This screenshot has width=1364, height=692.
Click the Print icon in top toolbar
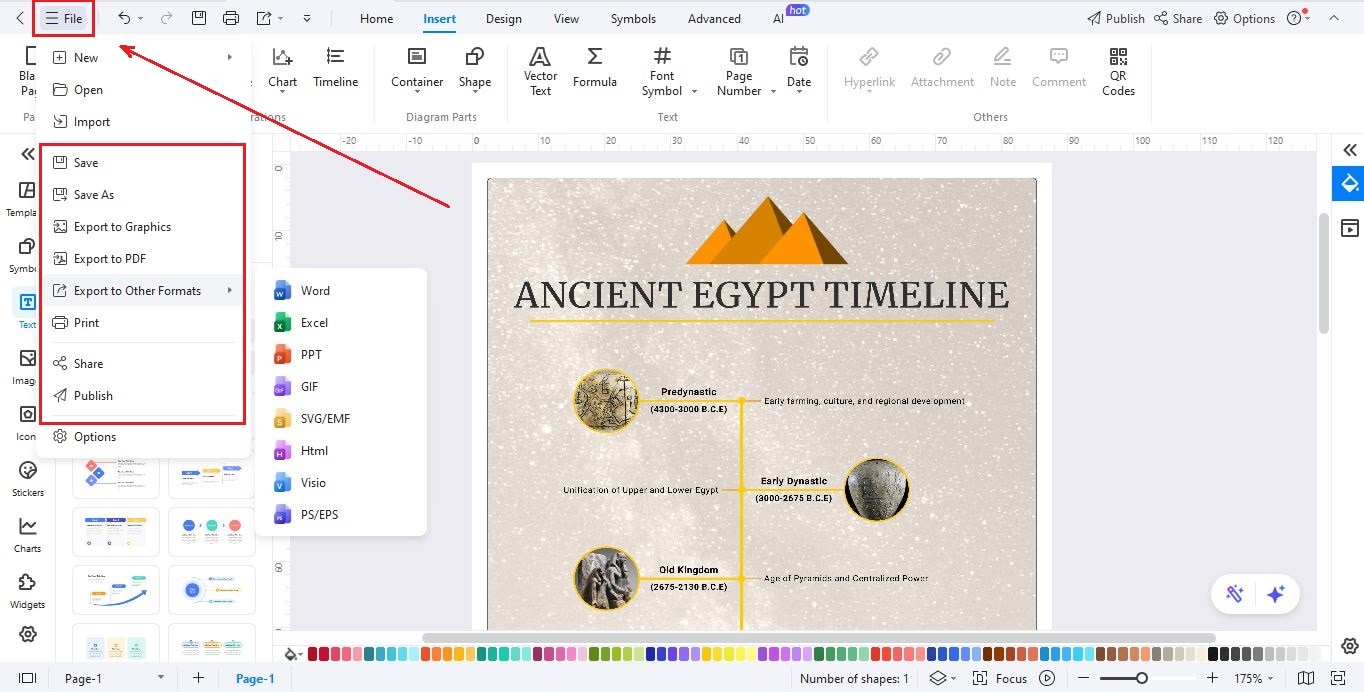click(x=231, y=18)
